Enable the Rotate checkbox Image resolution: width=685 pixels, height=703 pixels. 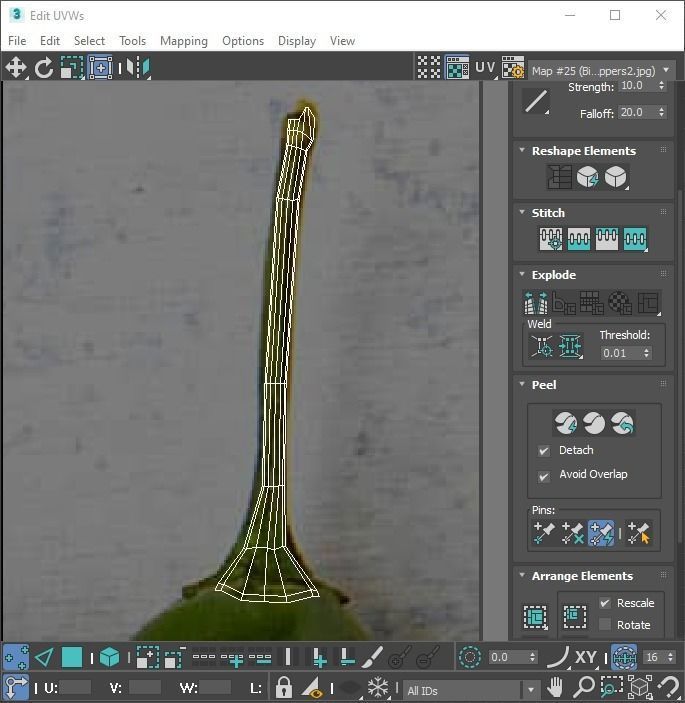(605, 625)
